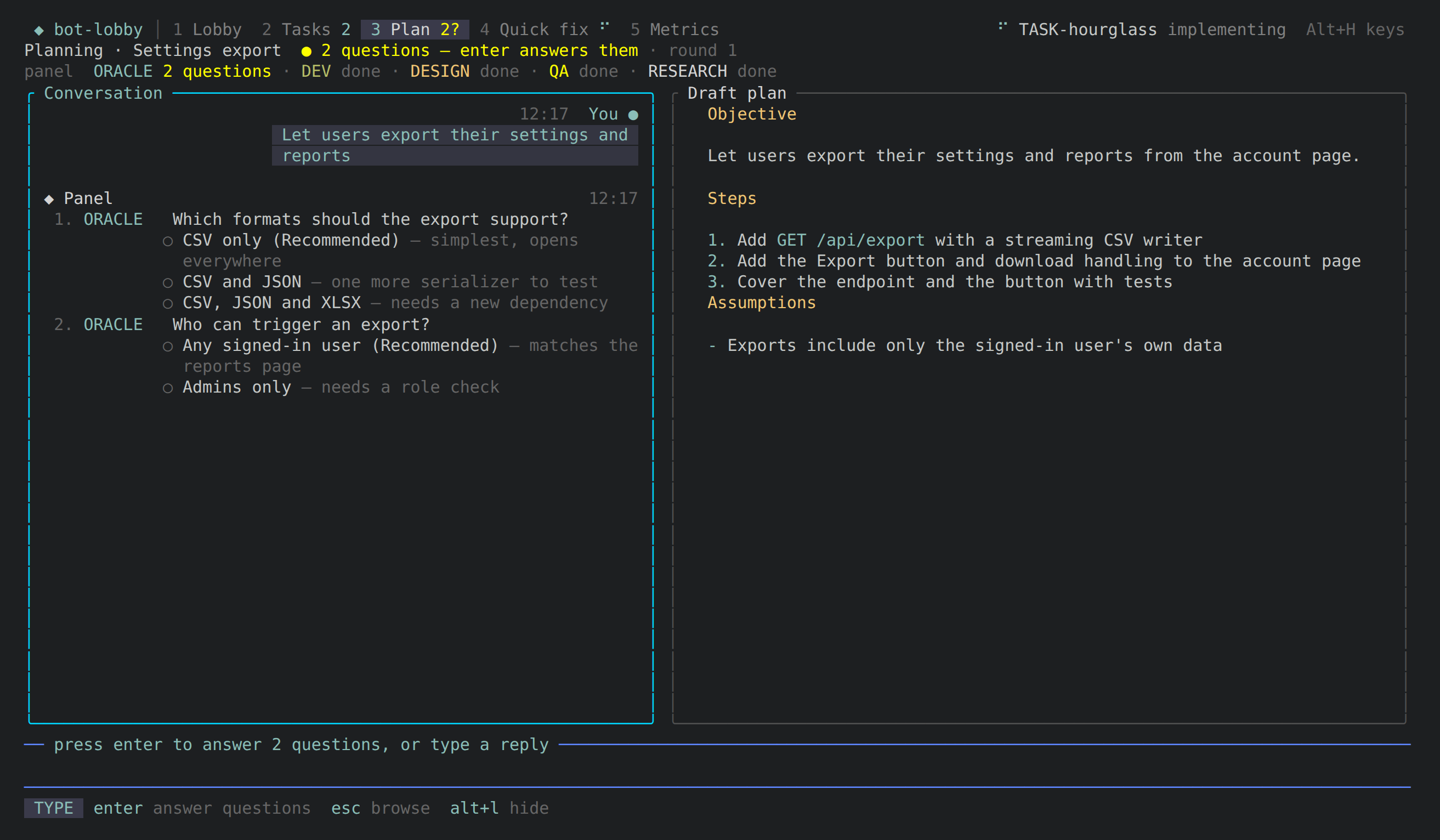This screenshot has width=1440, height=840.
Task: Click the DEV done panel status
Action: [341, 71]
